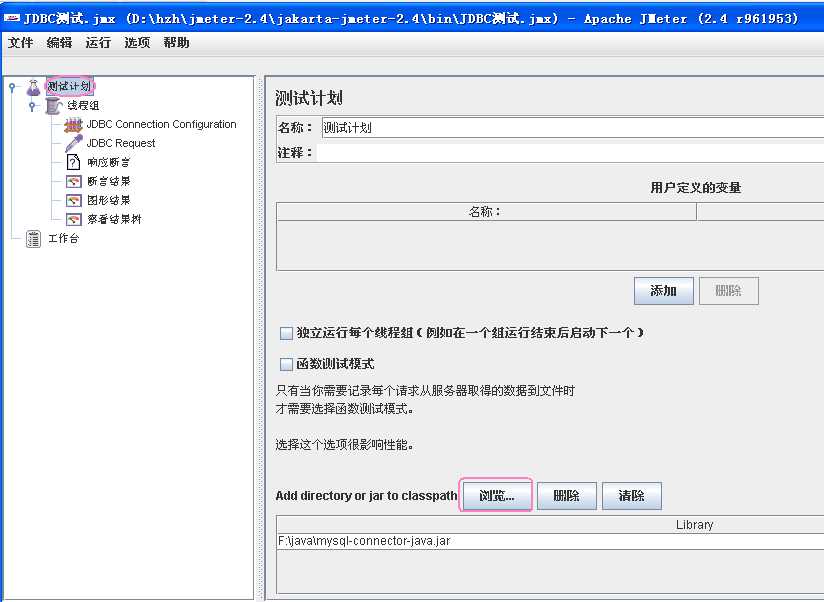Click the JDBC Request pipette icon
Viewport: 824px width, 602px height.
[74, 143]
